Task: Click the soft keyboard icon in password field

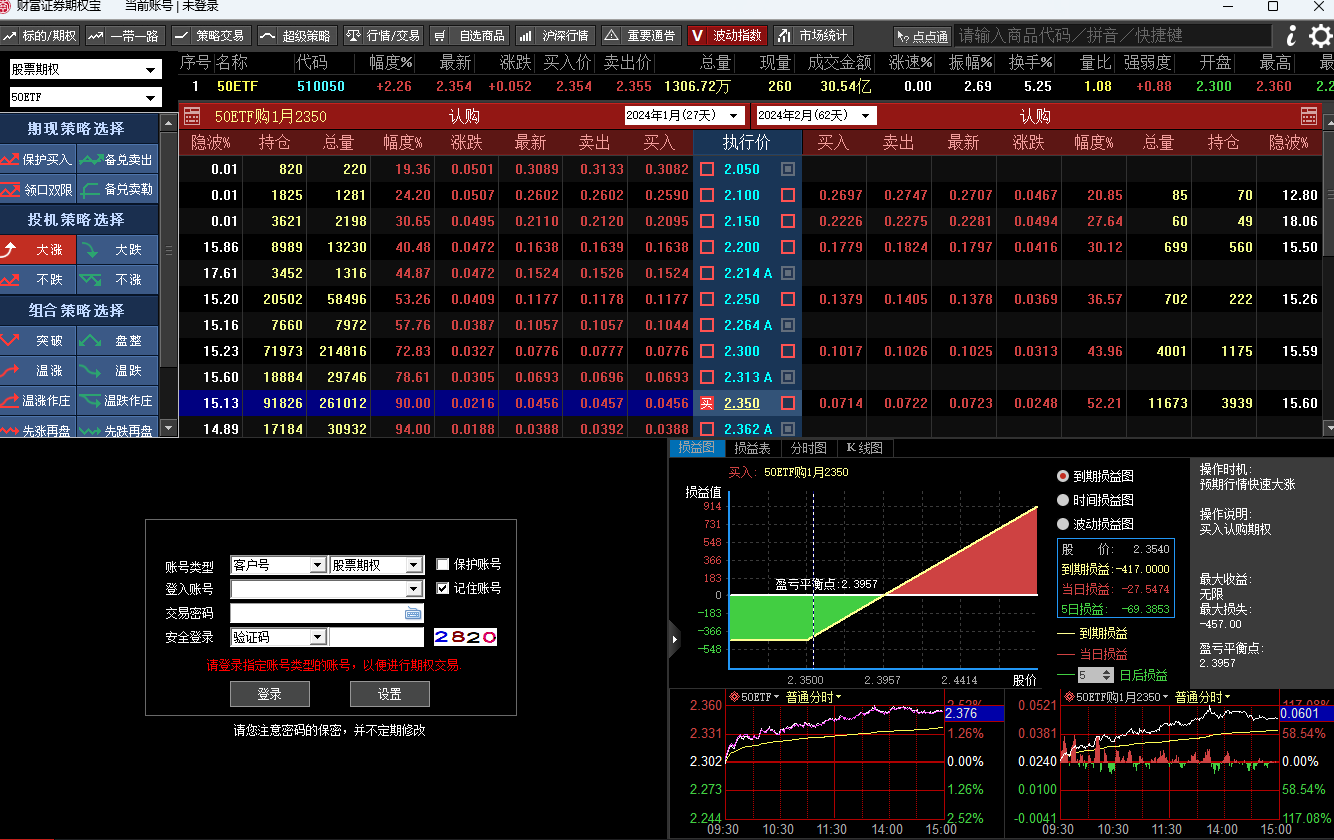Action: pyautogui.click(x=413, y=613)
